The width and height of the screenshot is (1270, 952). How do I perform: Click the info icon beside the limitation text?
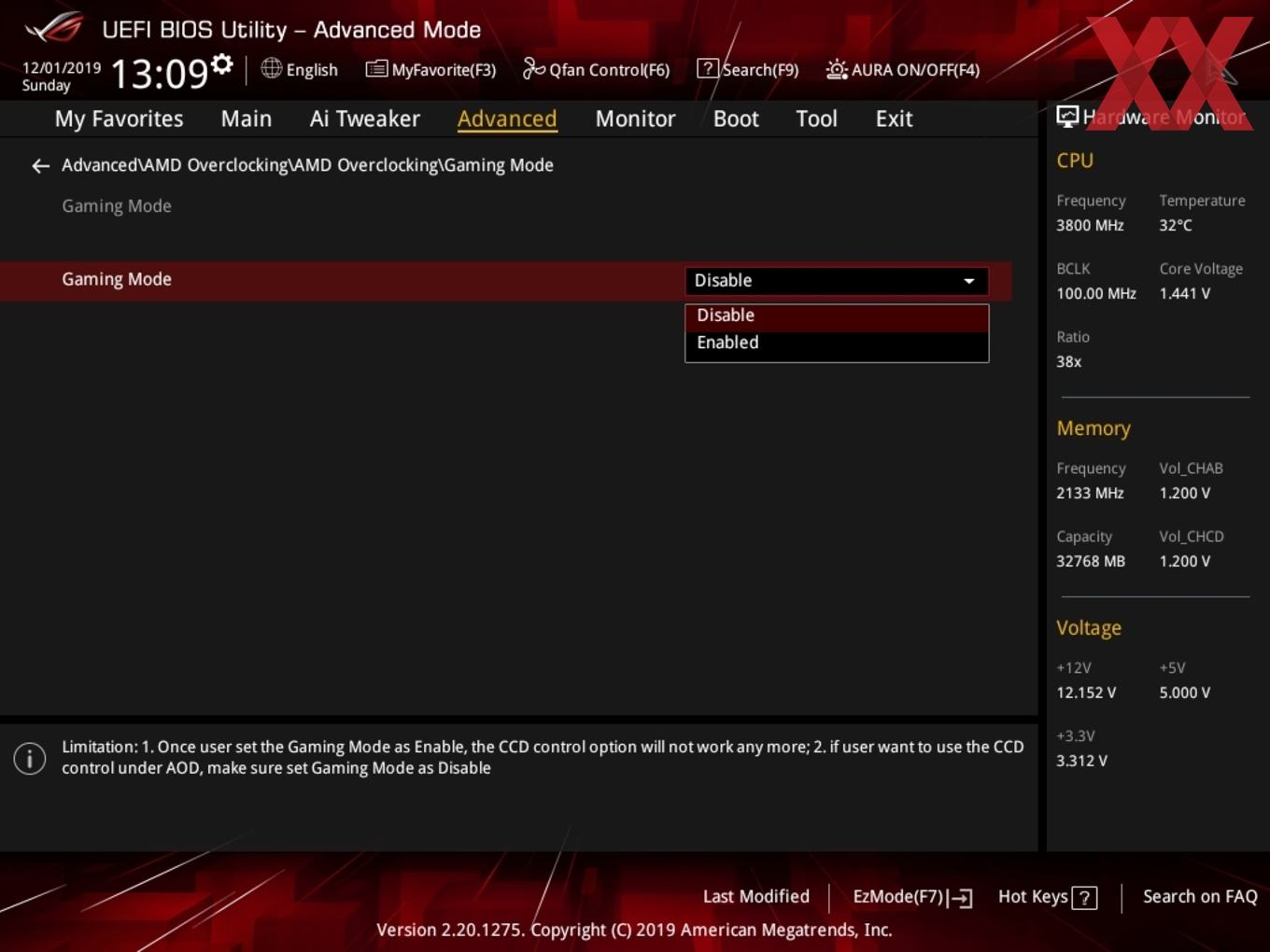coord(30,758)
